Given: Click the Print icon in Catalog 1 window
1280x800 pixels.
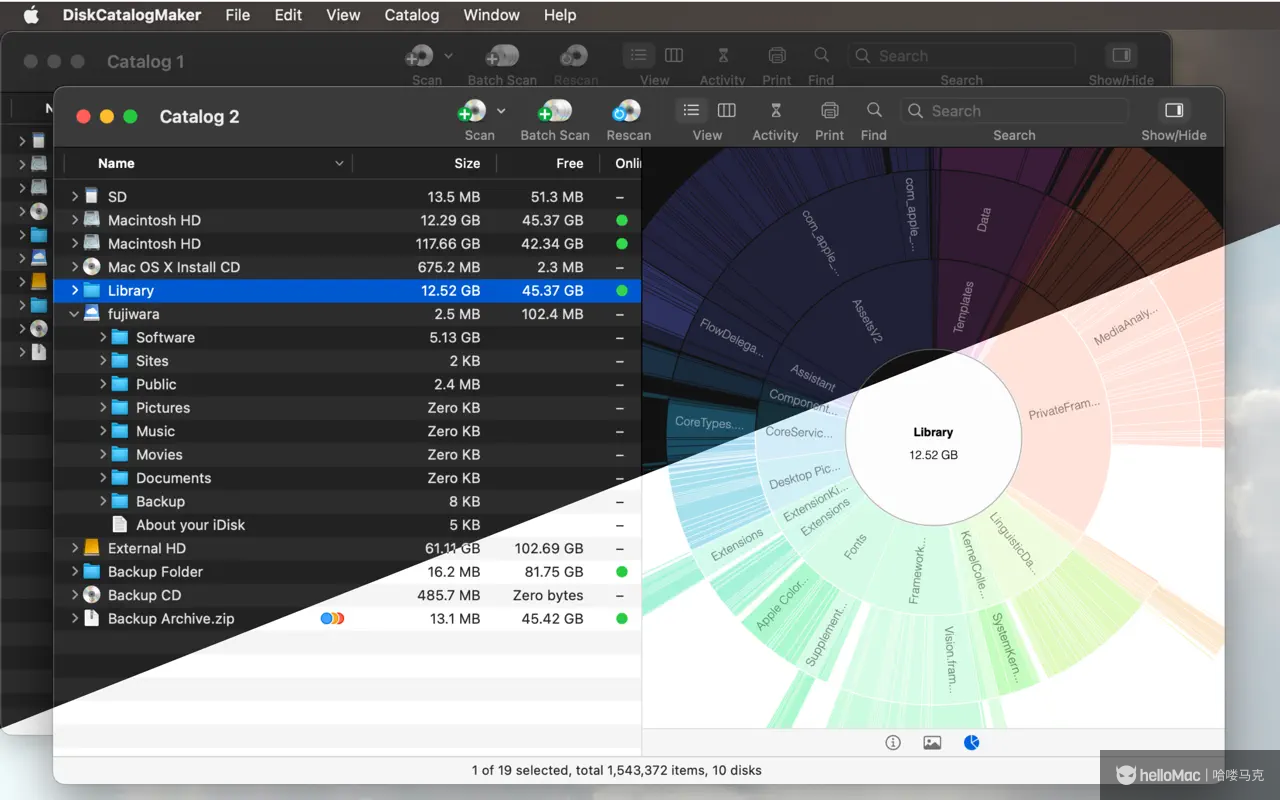Looking at the screenshot, I should pos(777,56).
